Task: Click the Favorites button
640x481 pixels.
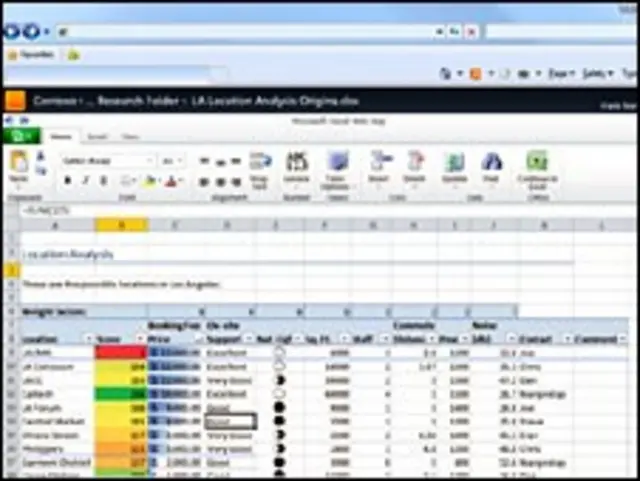Action: 31,55
